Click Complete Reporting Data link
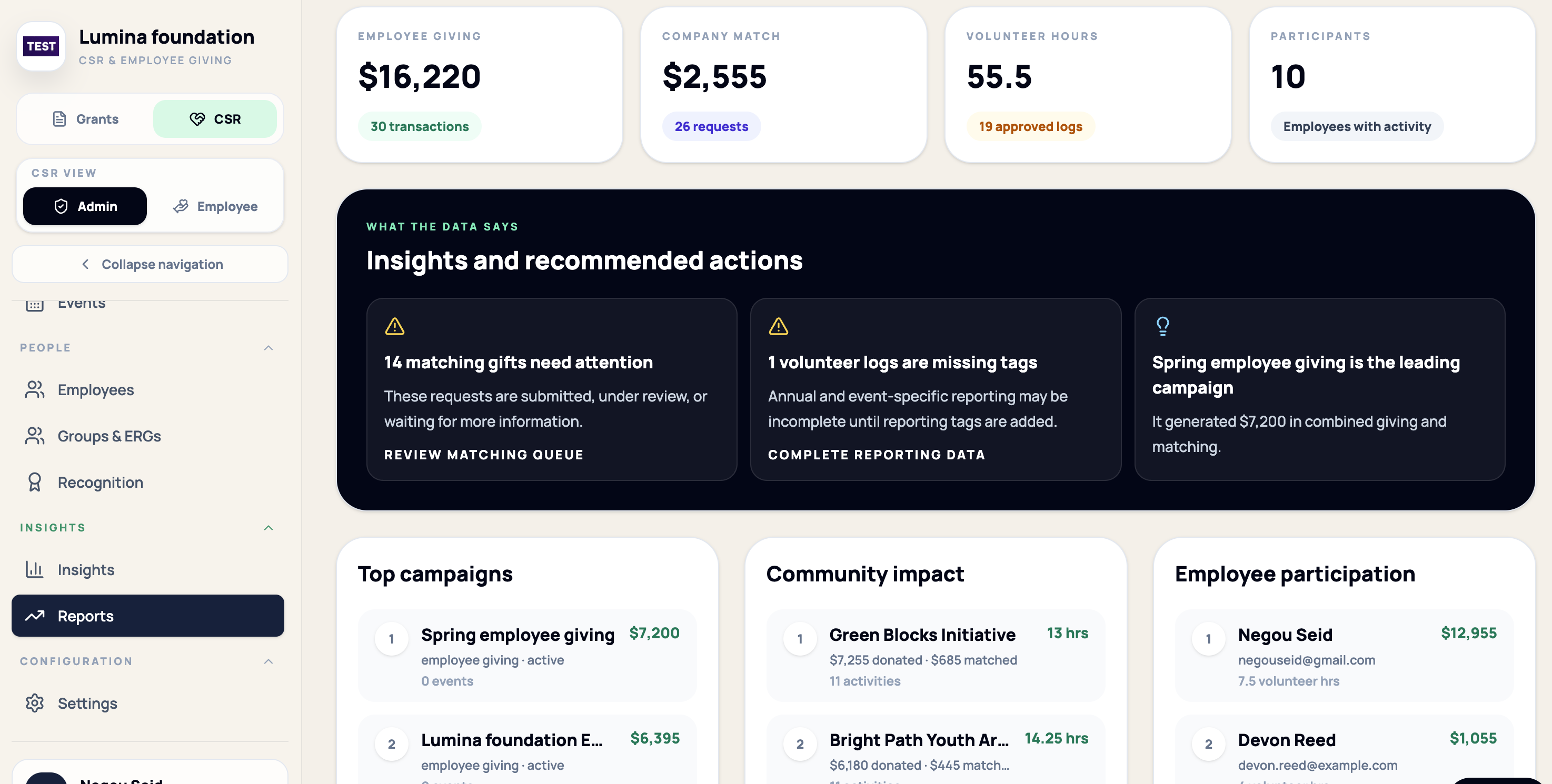 [877, 455]
